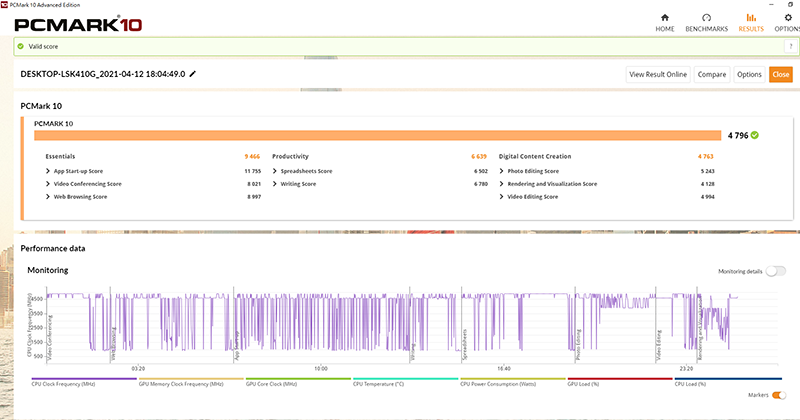Click the Essentials score 9 466
This screenshot has height=420, width=800.
pyautogui.click(x=252, y=156)
